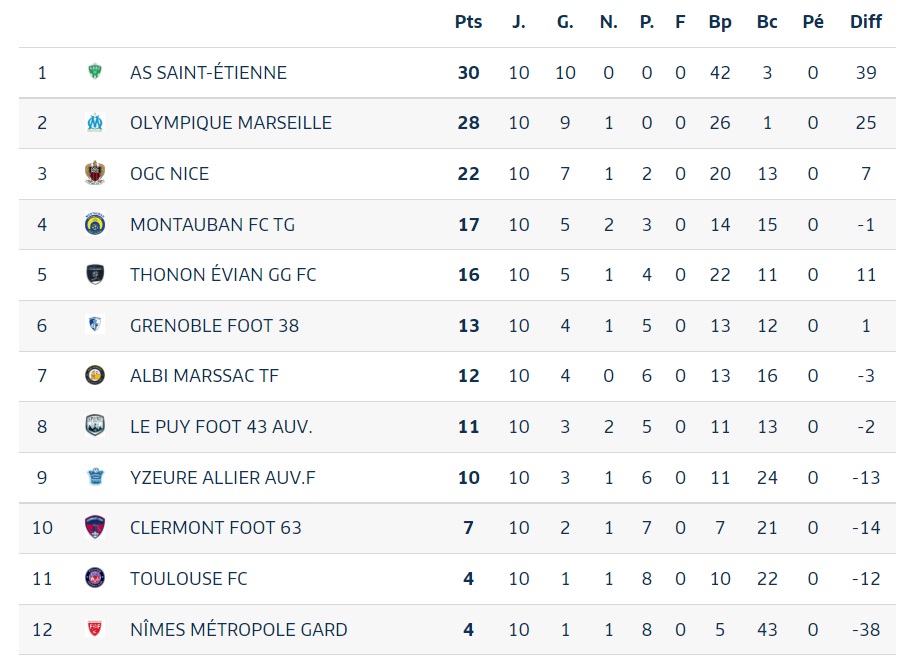Click the OGC Nice club logo
915x667 pixels.
click(95, 173)
